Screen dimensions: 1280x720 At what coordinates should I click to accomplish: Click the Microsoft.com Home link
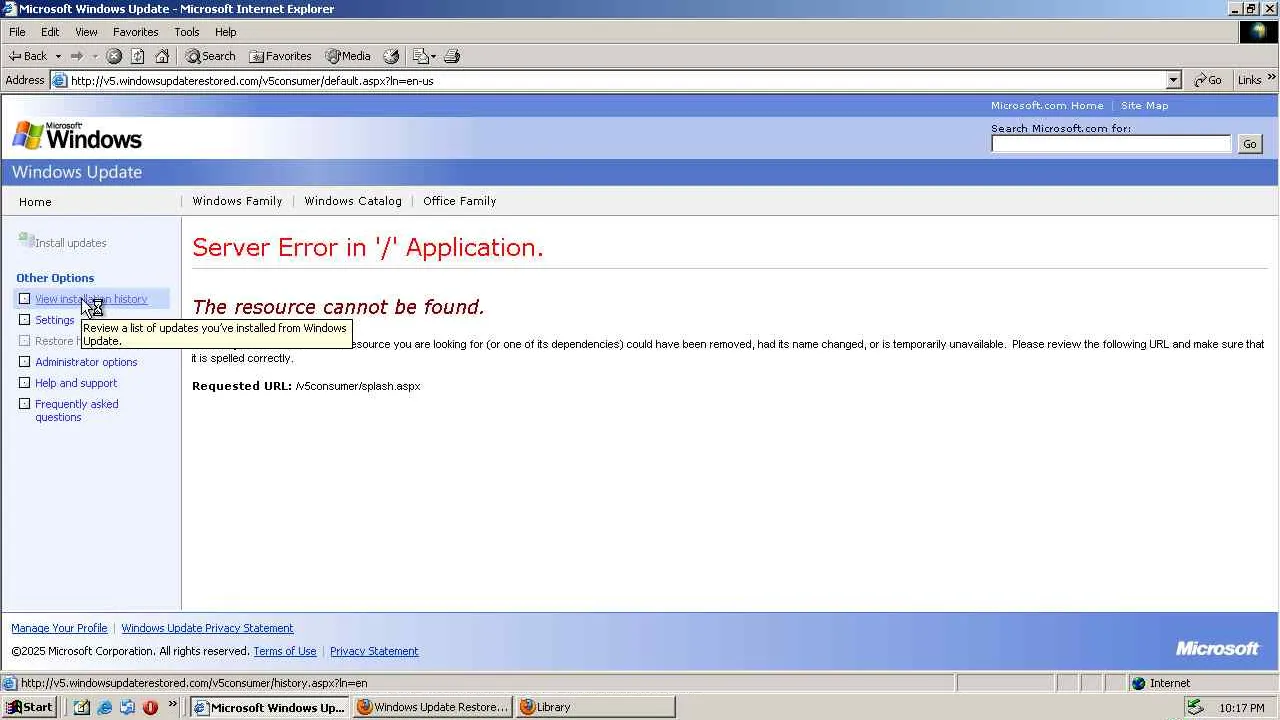click(x=1047, y=105)
